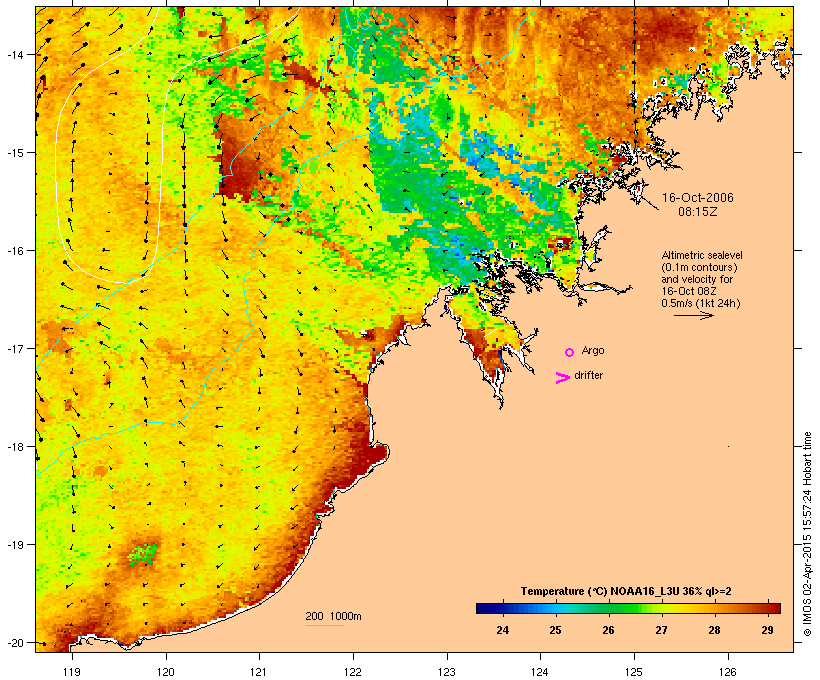Click the '200 1000m' depth contour label
Viewport: 820px width, 680px height.
333,616
